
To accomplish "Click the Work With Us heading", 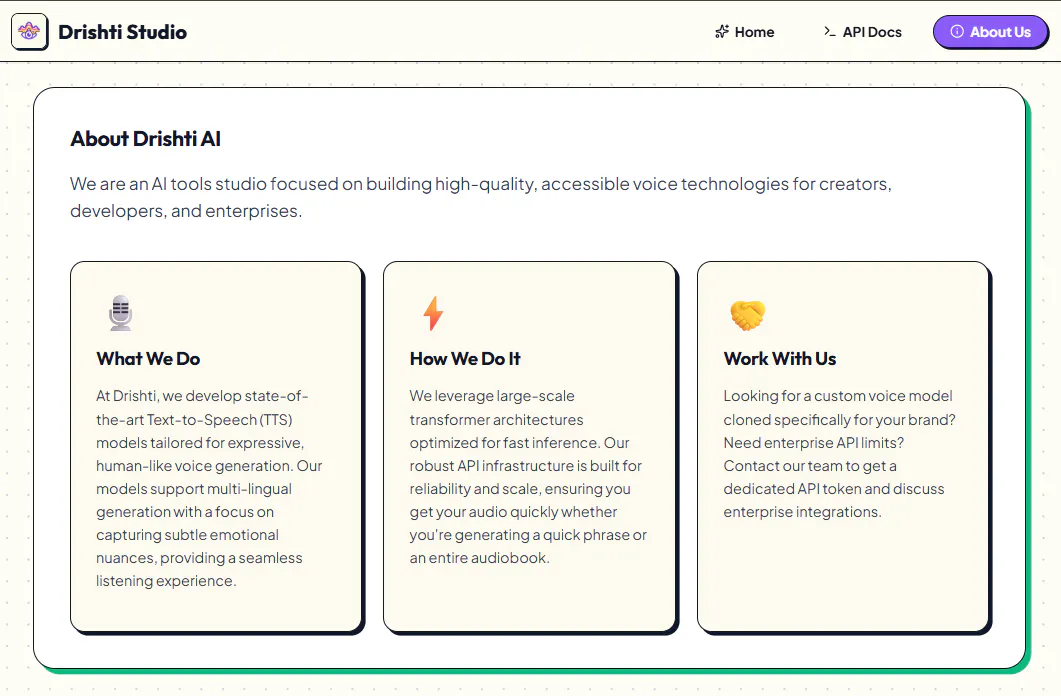I will coord(780,358).
